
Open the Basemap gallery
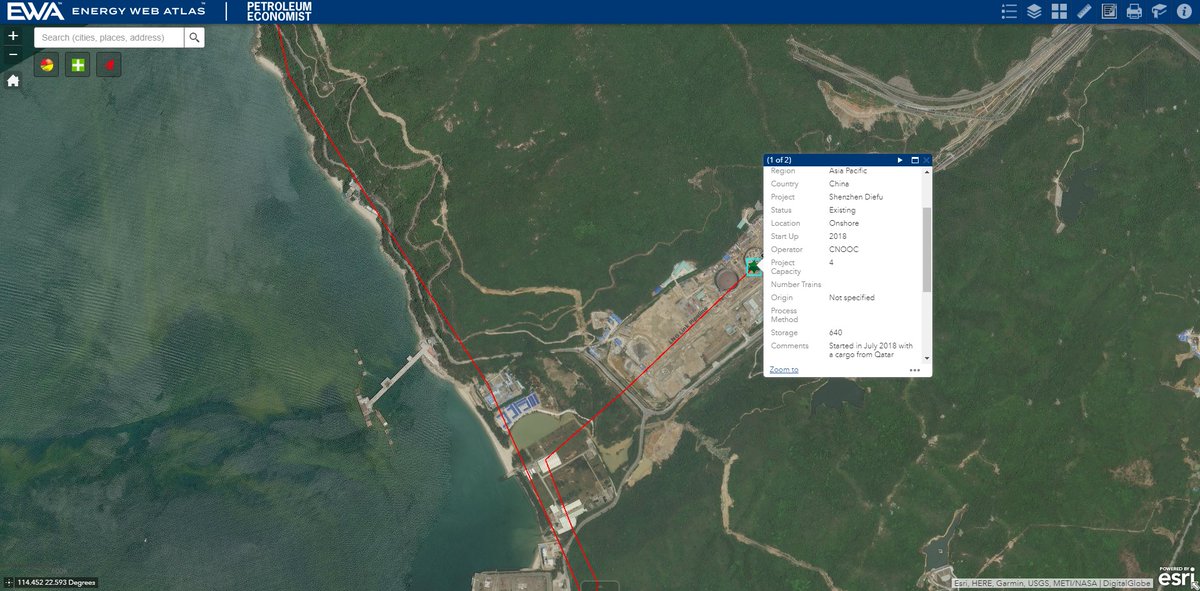click(1059, 11)
